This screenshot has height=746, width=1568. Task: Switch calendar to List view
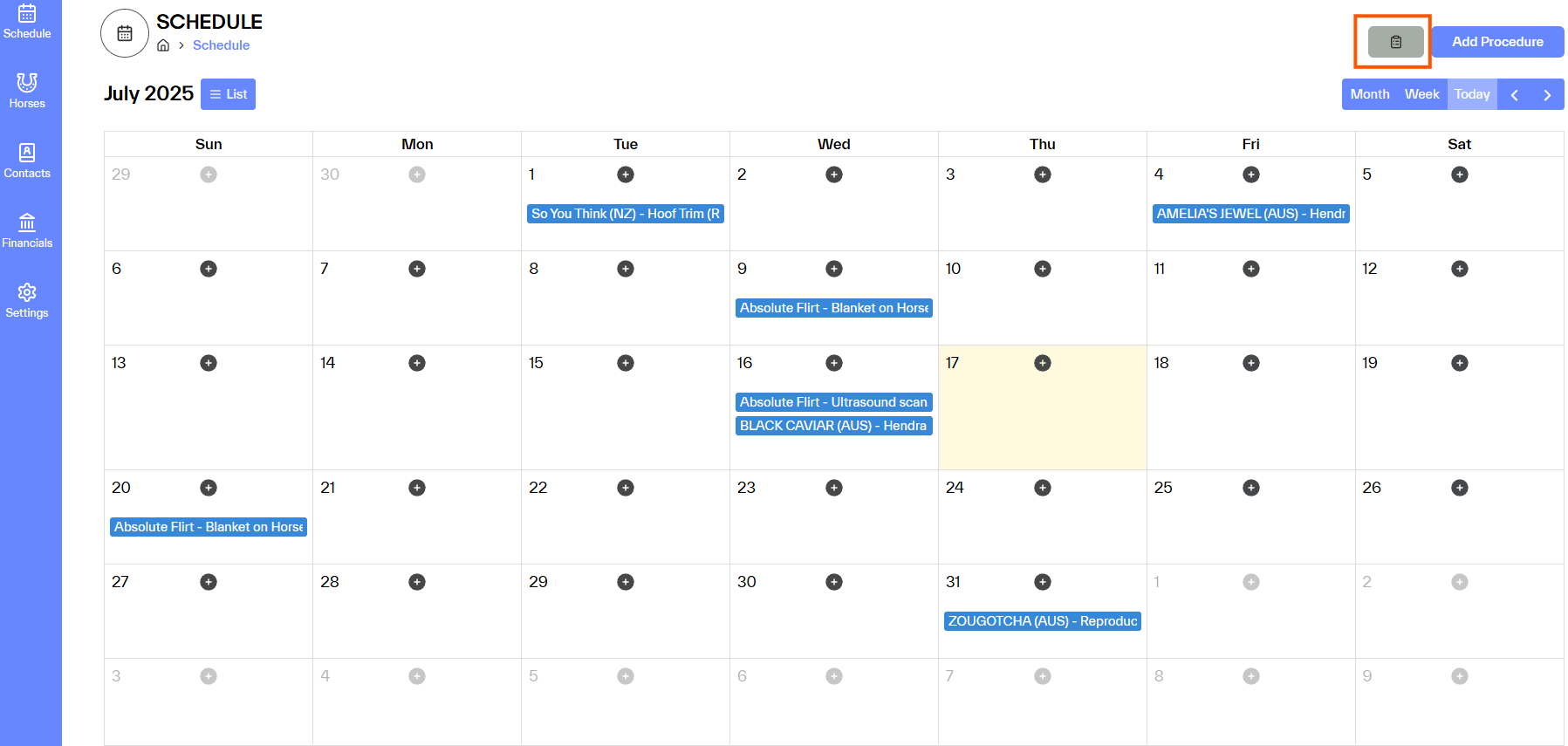(x=228, y=94)
